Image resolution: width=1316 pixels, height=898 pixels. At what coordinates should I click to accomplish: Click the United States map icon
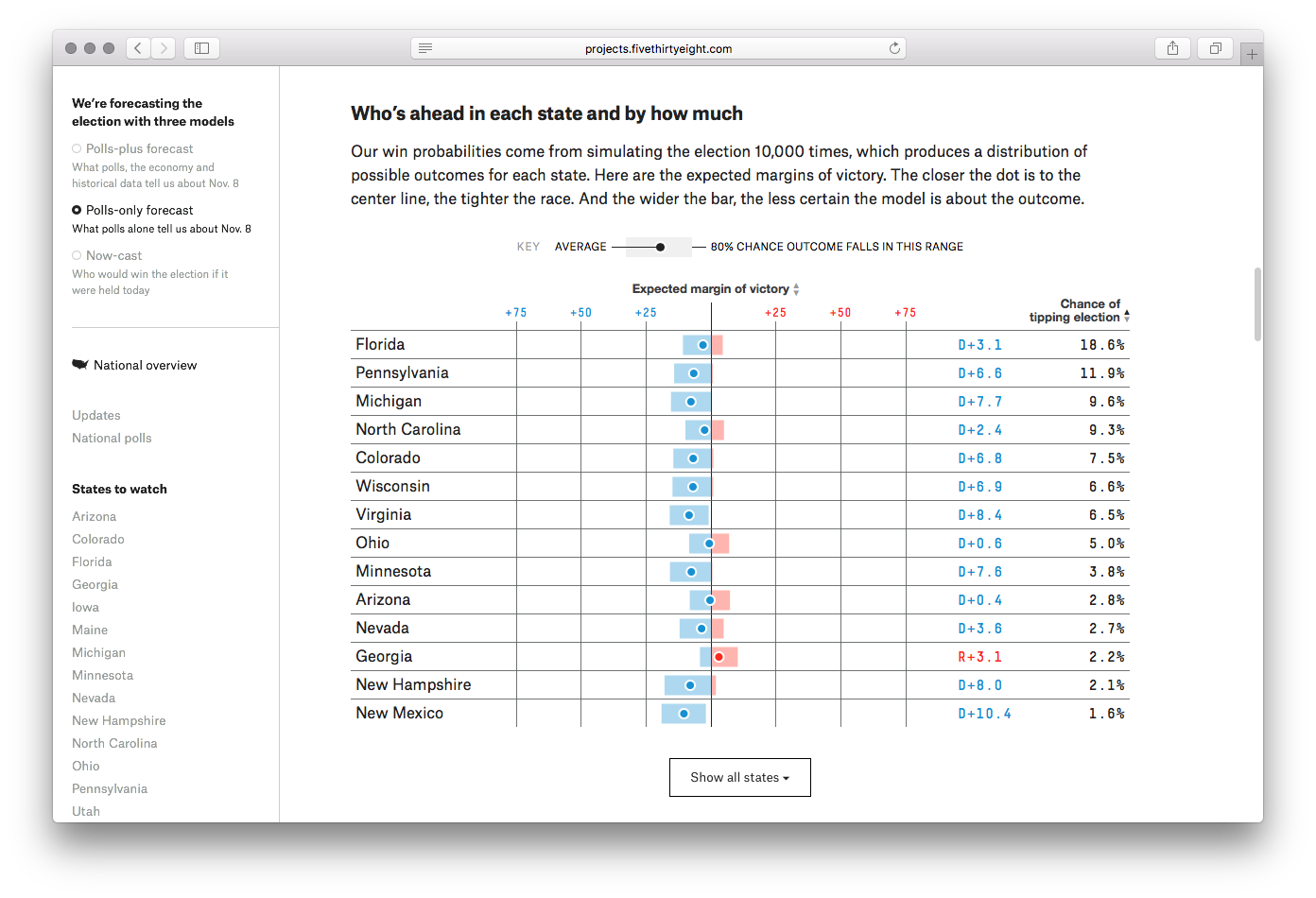point(79,363)
